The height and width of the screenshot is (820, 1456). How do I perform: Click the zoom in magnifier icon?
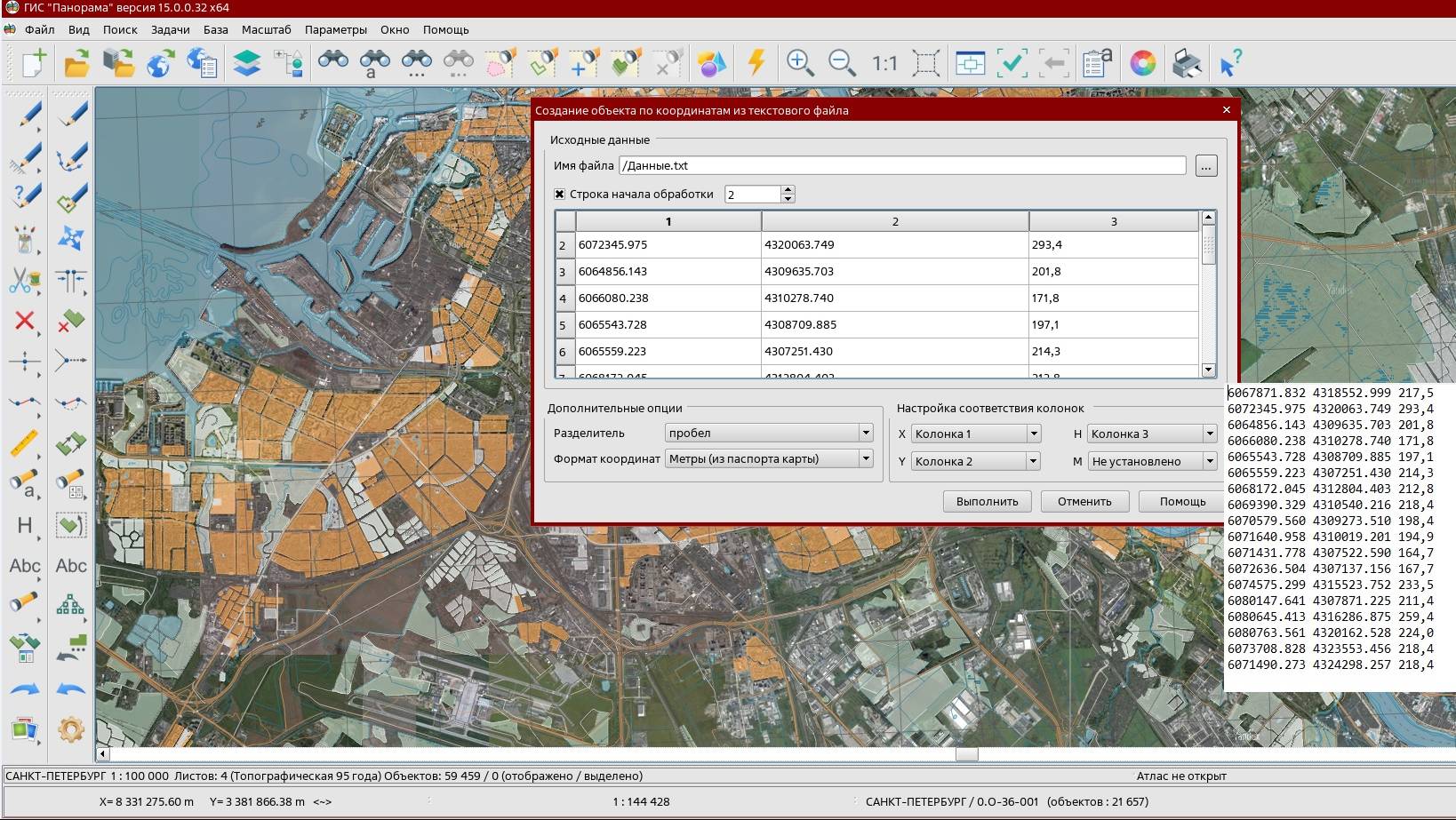pyautogui.click(x=800, y=63)
